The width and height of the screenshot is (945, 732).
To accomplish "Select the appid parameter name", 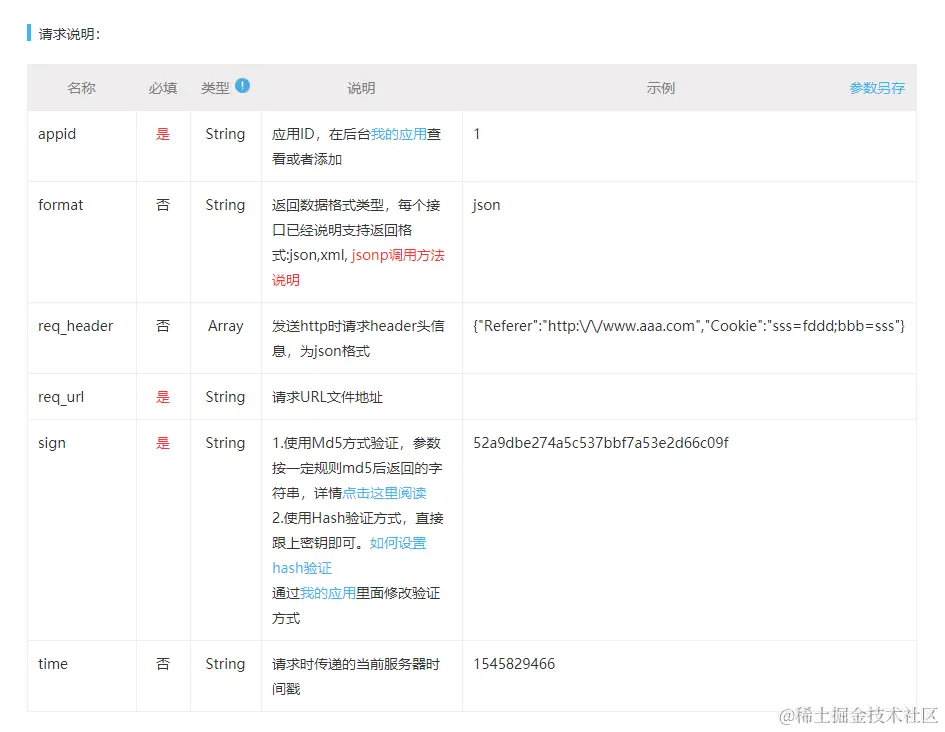I will tap(57, 134).
